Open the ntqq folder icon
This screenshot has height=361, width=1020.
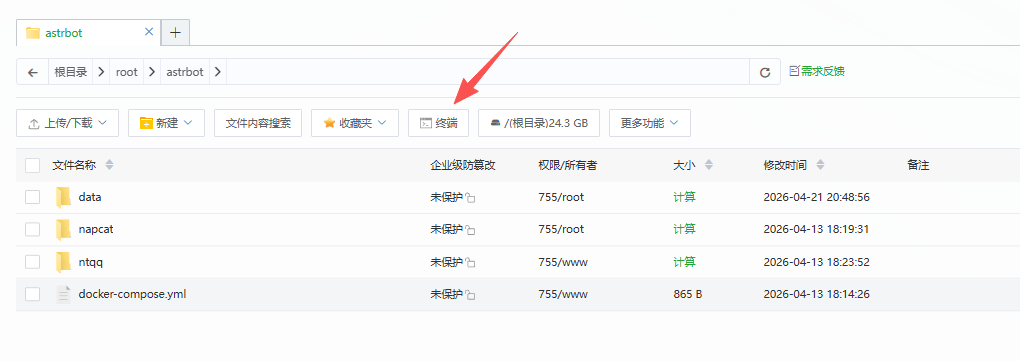[x=63, y=262]
